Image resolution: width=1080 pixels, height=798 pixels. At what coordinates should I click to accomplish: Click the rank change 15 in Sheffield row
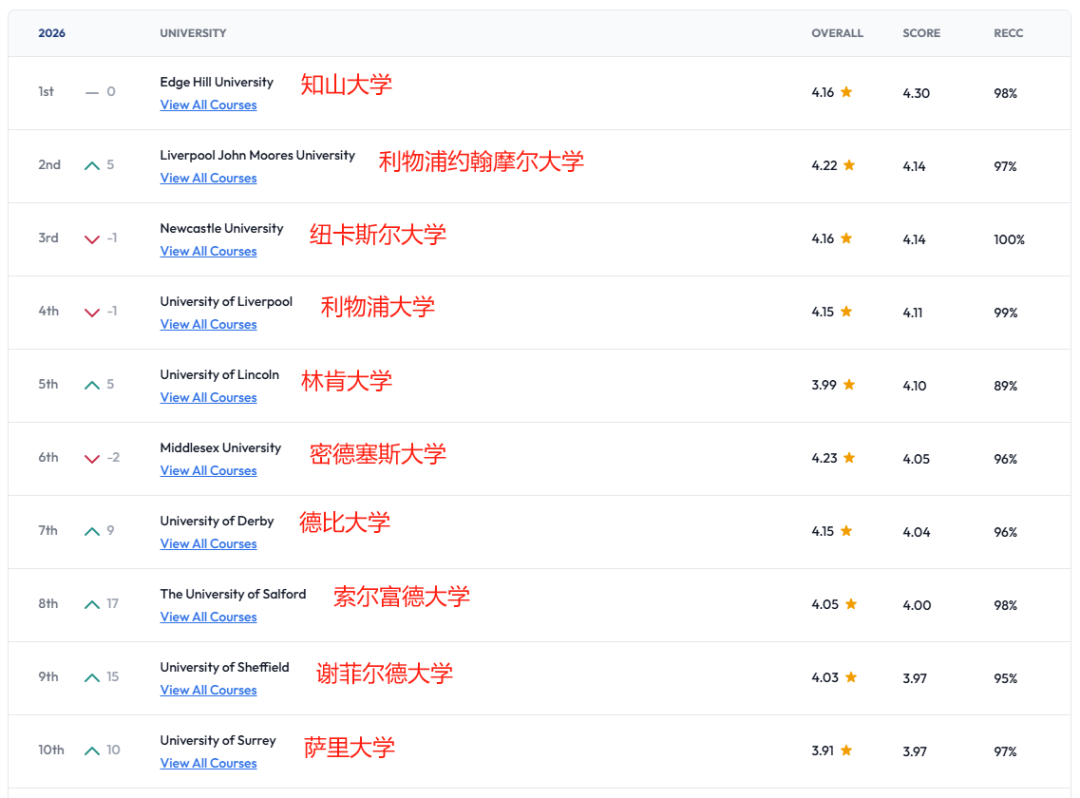tap(112, 677)
